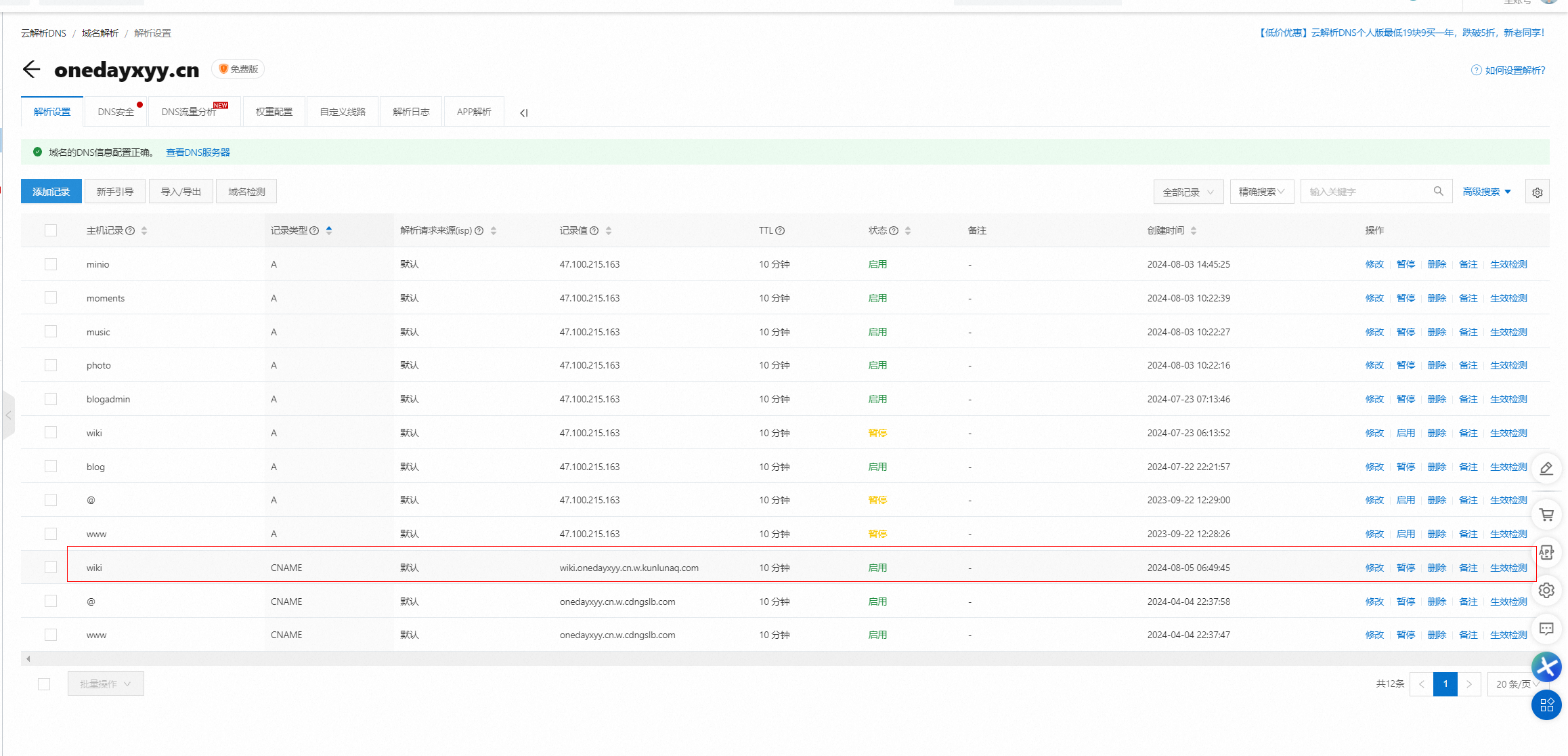Viewport: 1568px width, 756px height.
Task: Sort by ISP request source arrows
Action: click(x=494, y=230)
